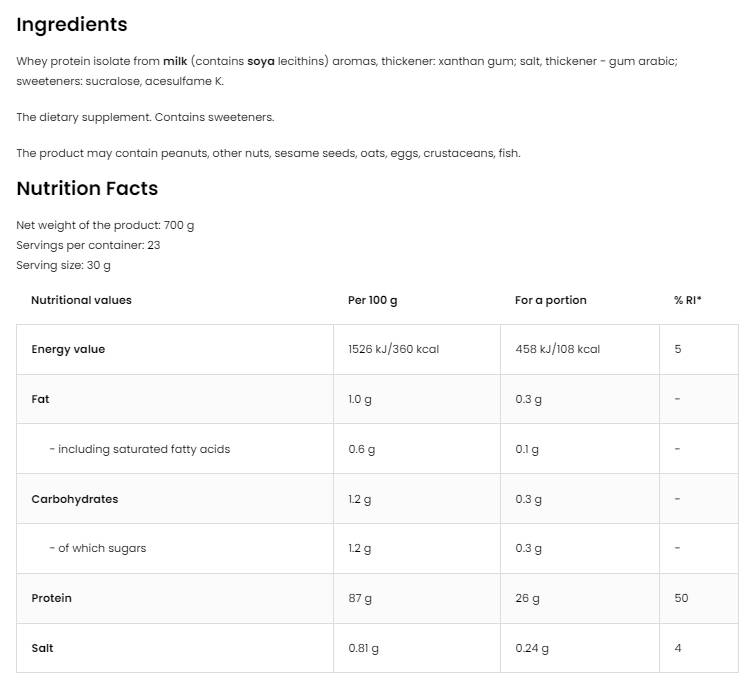
Task: Click the Nutrition Facts heading
Action: (87, 188)
